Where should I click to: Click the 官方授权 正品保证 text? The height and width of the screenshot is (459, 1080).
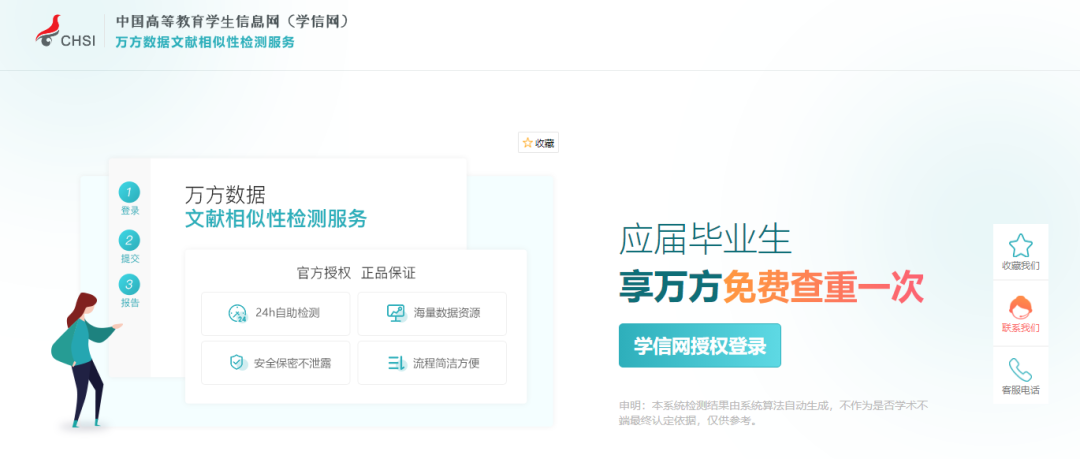(356, 273)
